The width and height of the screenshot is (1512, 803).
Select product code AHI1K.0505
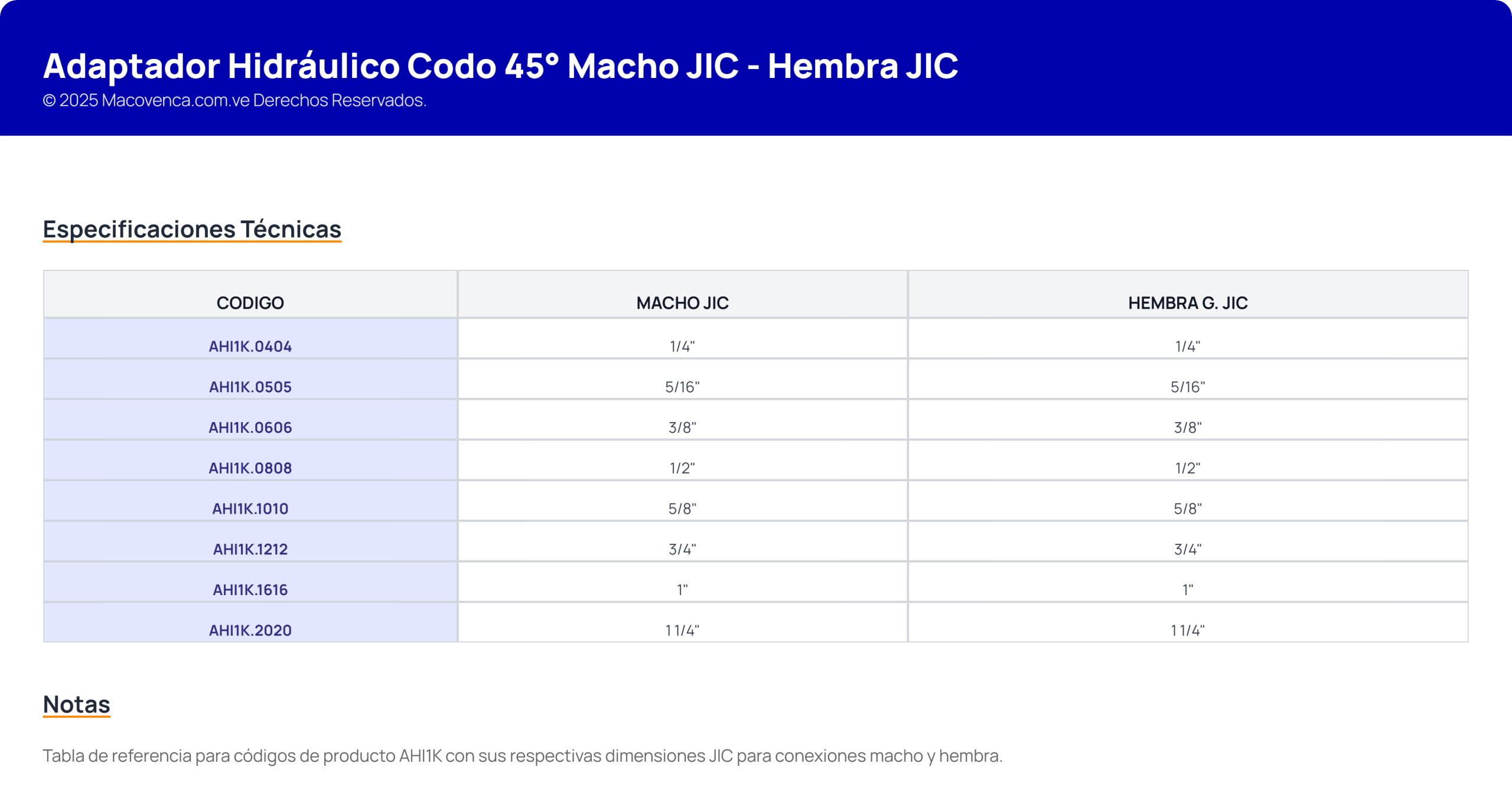click(250, 387)
